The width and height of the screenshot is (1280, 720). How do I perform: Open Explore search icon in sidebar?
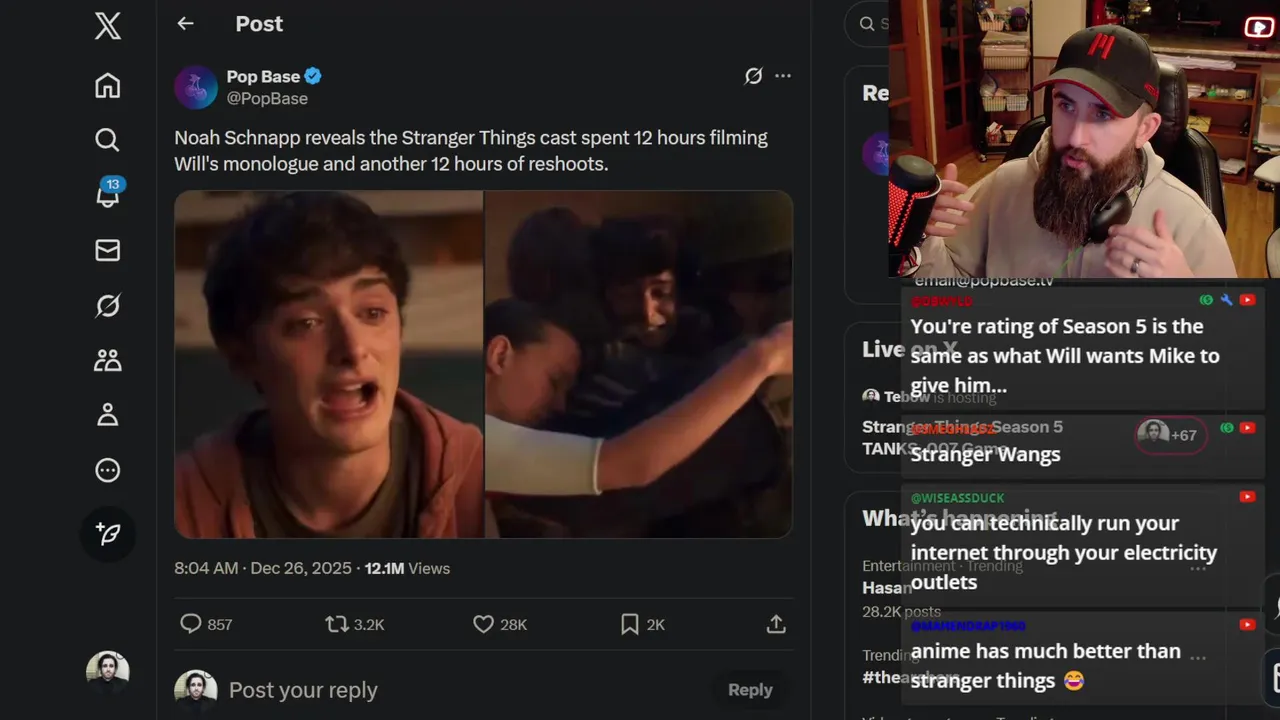[108, 140]
